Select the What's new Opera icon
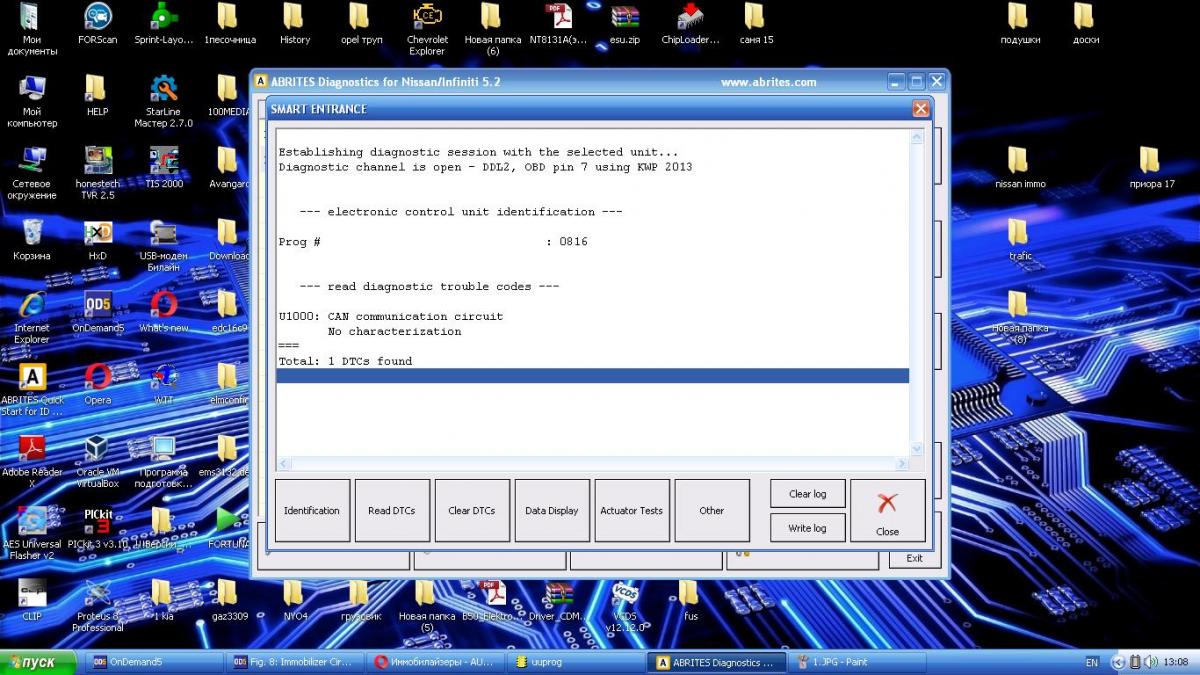The width and height of the screenshot is (1200, 675). pyautogui.click(x=163, y=312)
